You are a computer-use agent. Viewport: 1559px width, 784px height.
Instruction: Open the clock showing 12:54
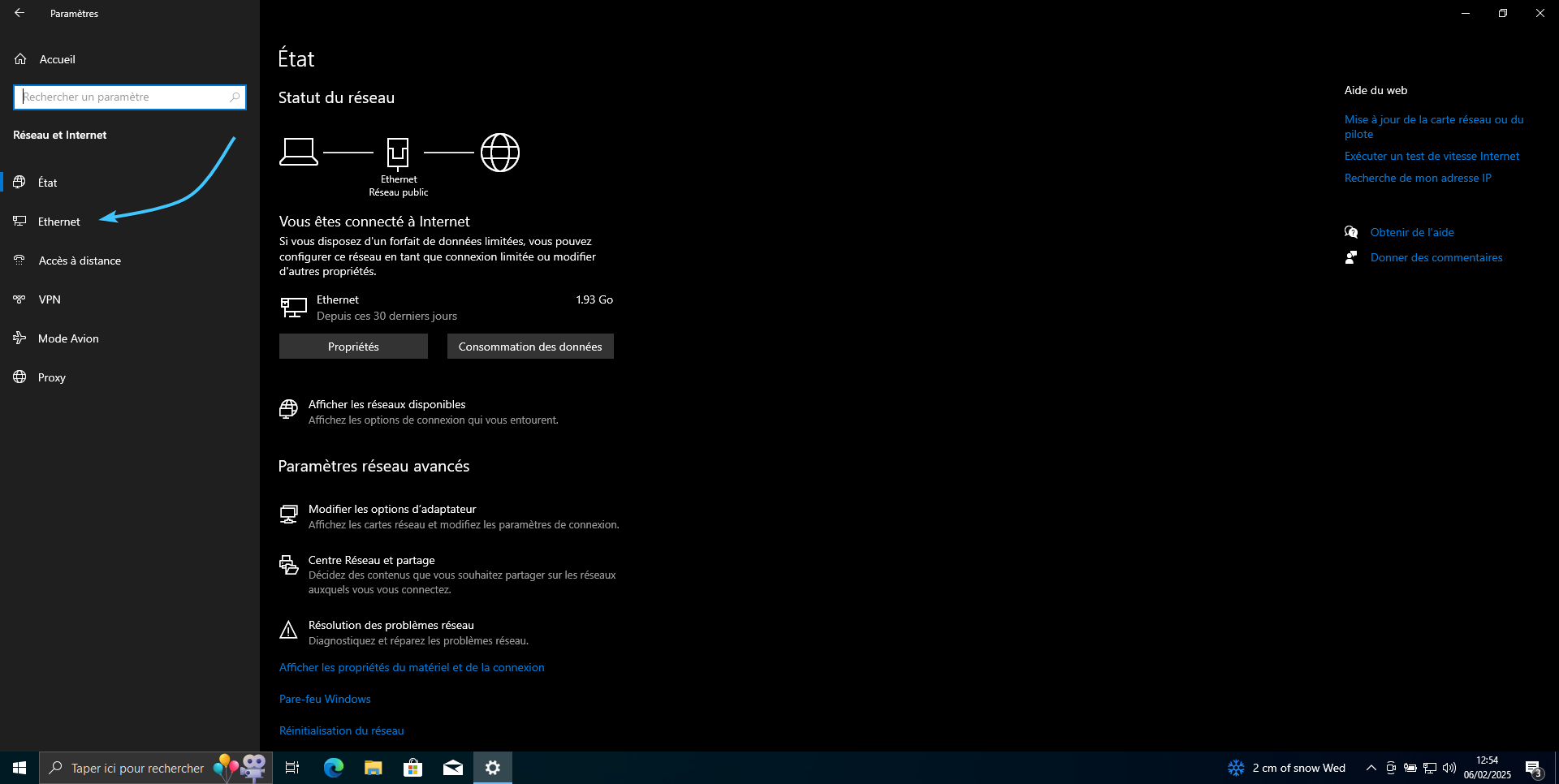(x=1488, y=768)
